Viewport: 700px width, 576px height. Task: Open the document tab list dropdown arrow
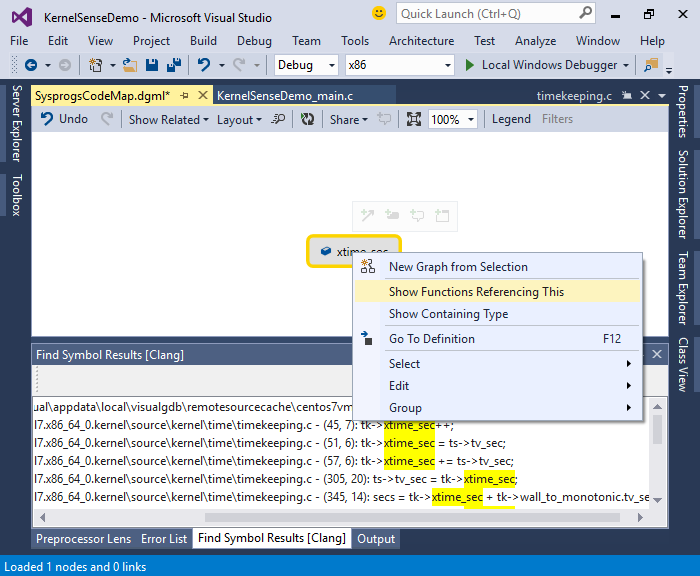(662, 96)
